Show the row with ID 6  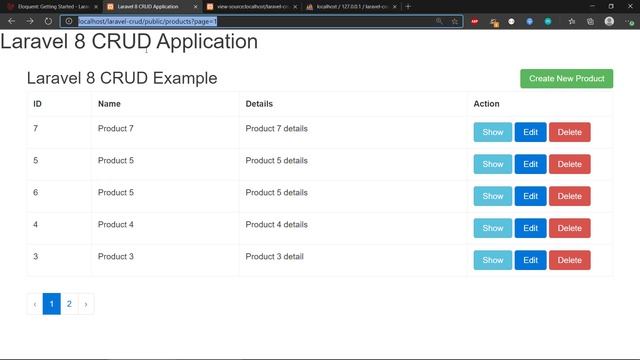pyautogui.click(x=493, y=196)
